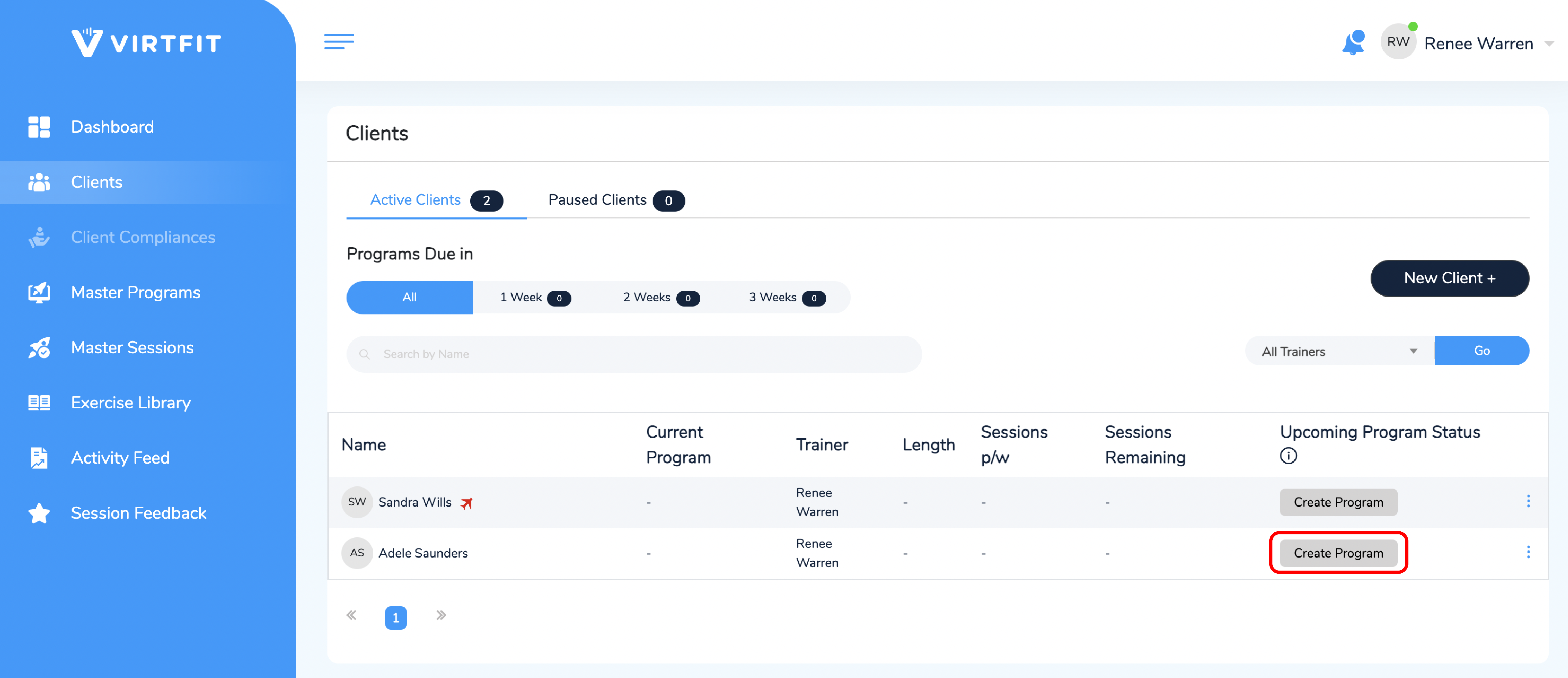Click the Programs Due in label
The image size is (1568, 678).
410,254
